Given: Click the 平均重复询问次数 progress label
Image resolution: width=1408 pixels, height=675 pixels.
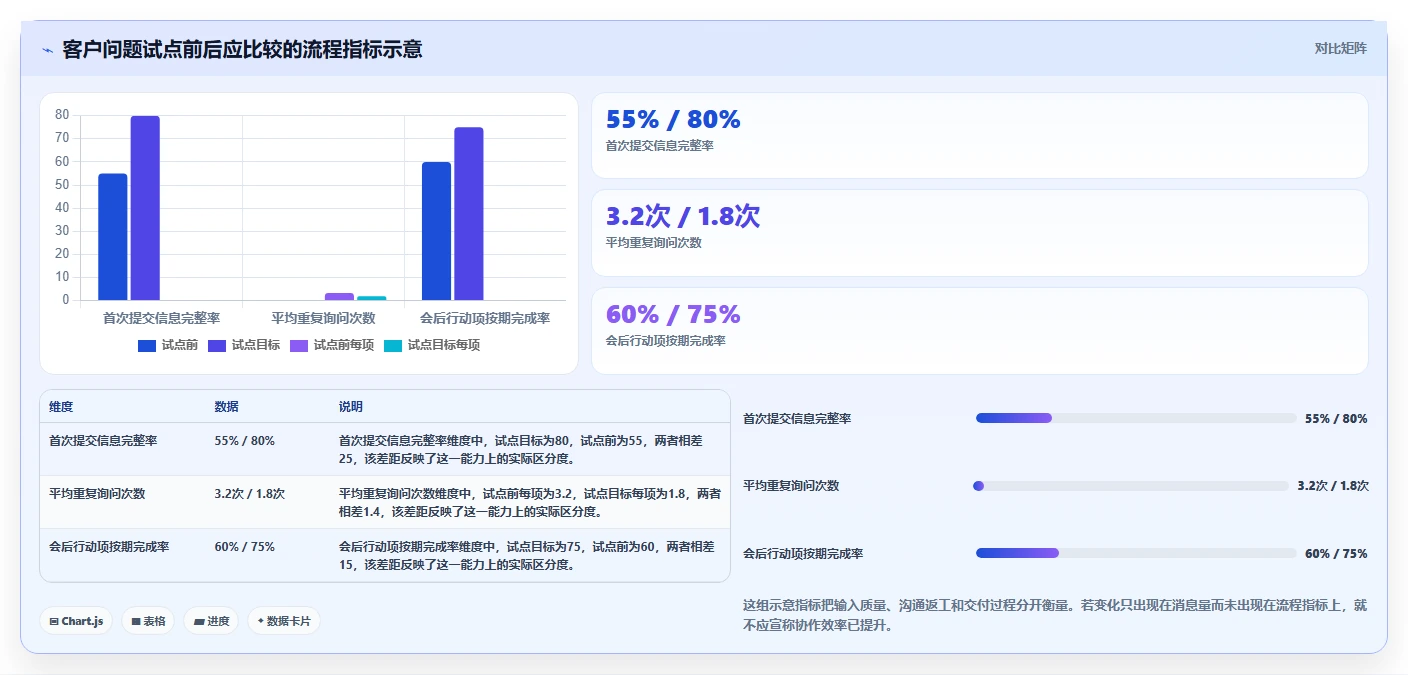Looking at the screenshot, I should [x=791, y=486].
